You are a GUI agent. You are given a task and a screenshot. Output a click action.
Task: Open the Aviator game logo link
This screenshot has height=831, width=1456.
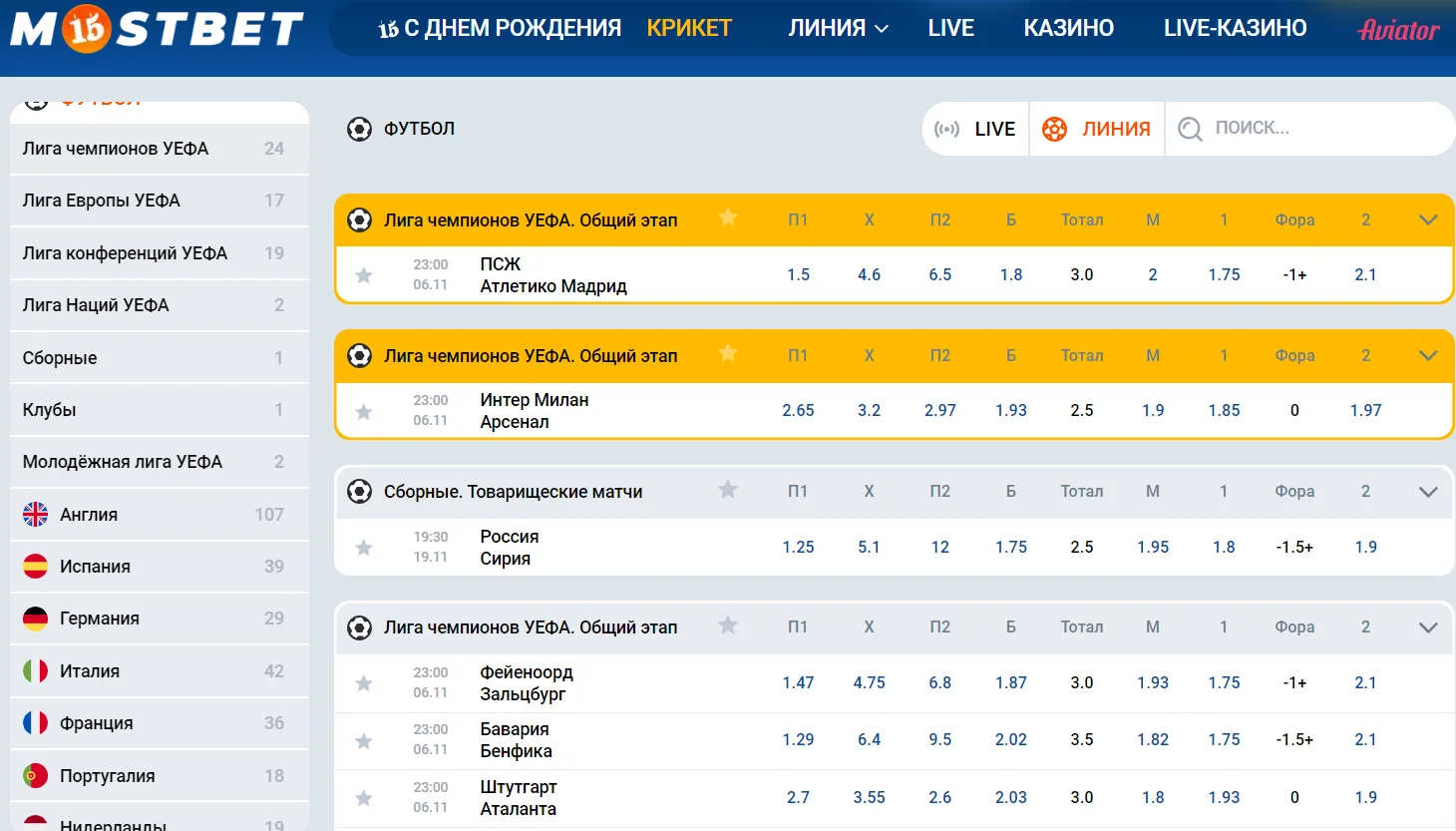pos(1398,30)
